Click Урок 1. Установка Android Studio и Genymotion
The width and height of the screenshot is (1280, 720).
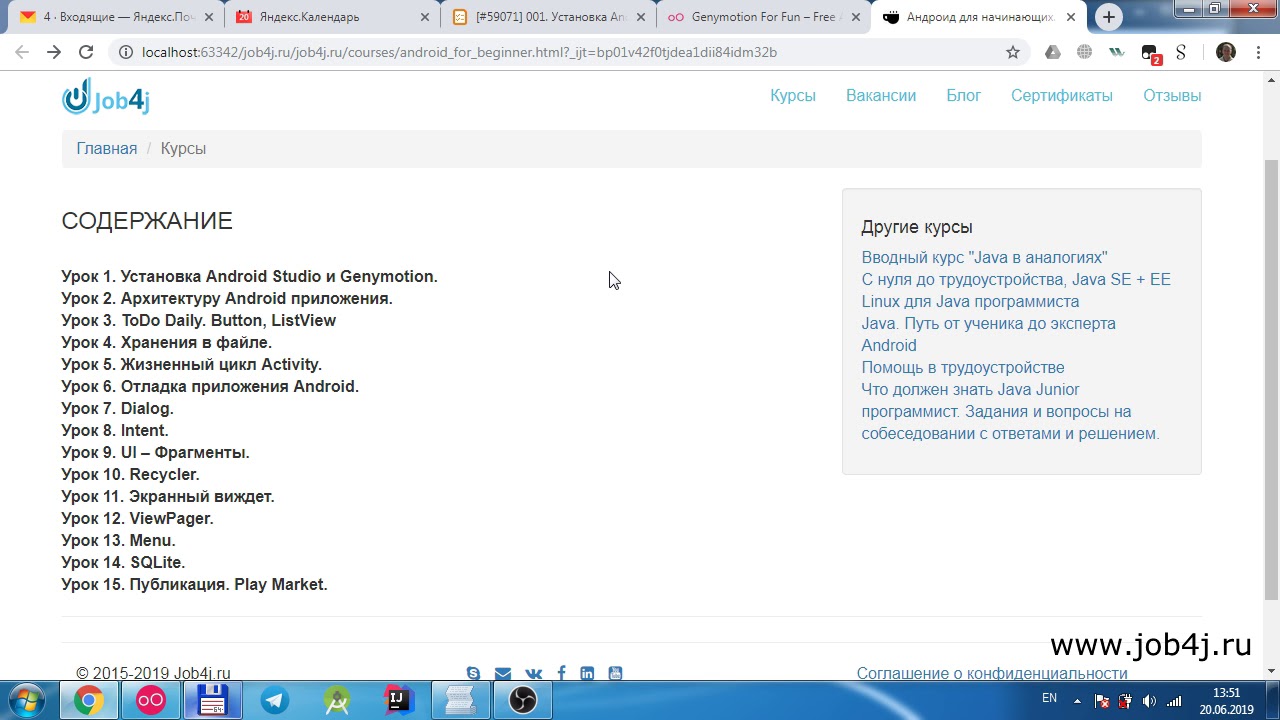pos(250,276)
